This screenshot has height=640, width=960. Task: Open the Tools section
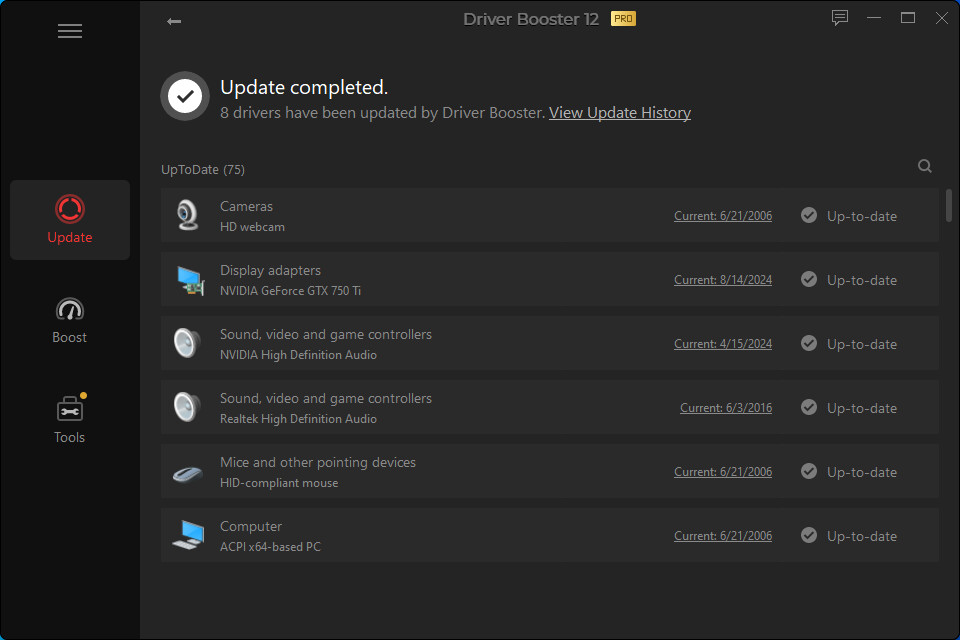pyautogui.click(x=70, y=420)
